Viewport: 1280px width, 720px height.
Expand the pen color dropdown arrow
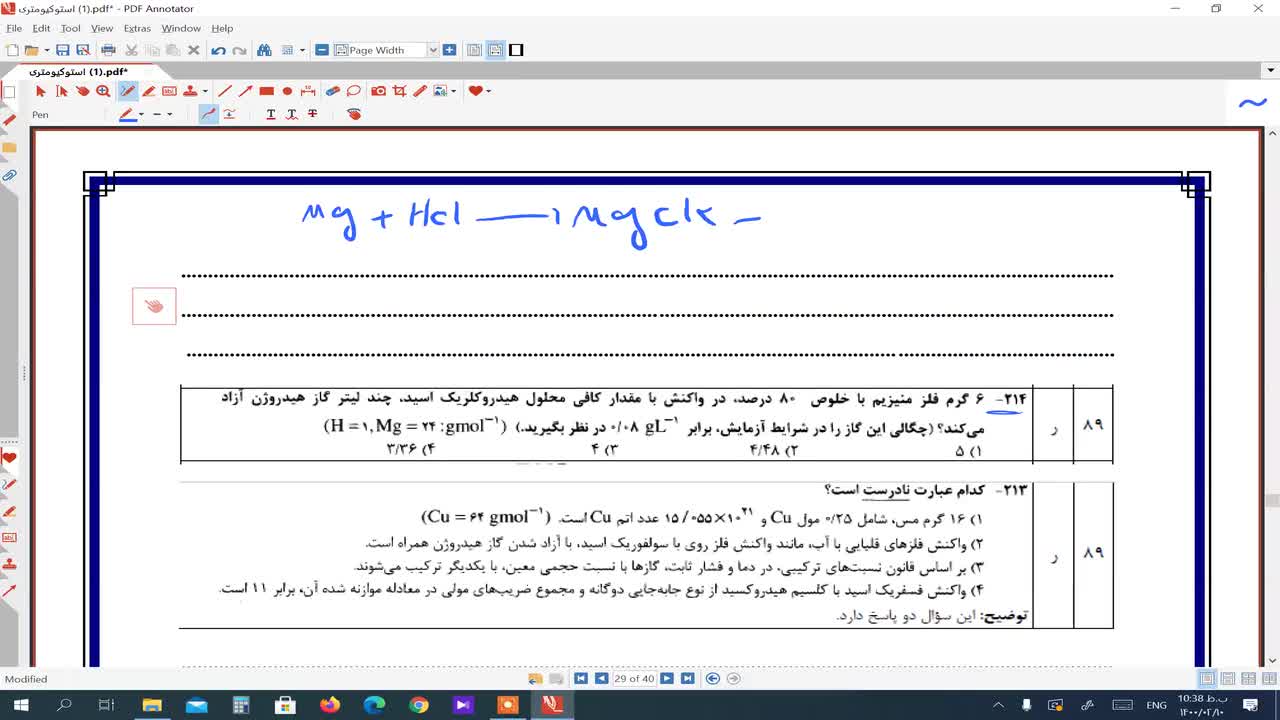click(x=141, y=114)
